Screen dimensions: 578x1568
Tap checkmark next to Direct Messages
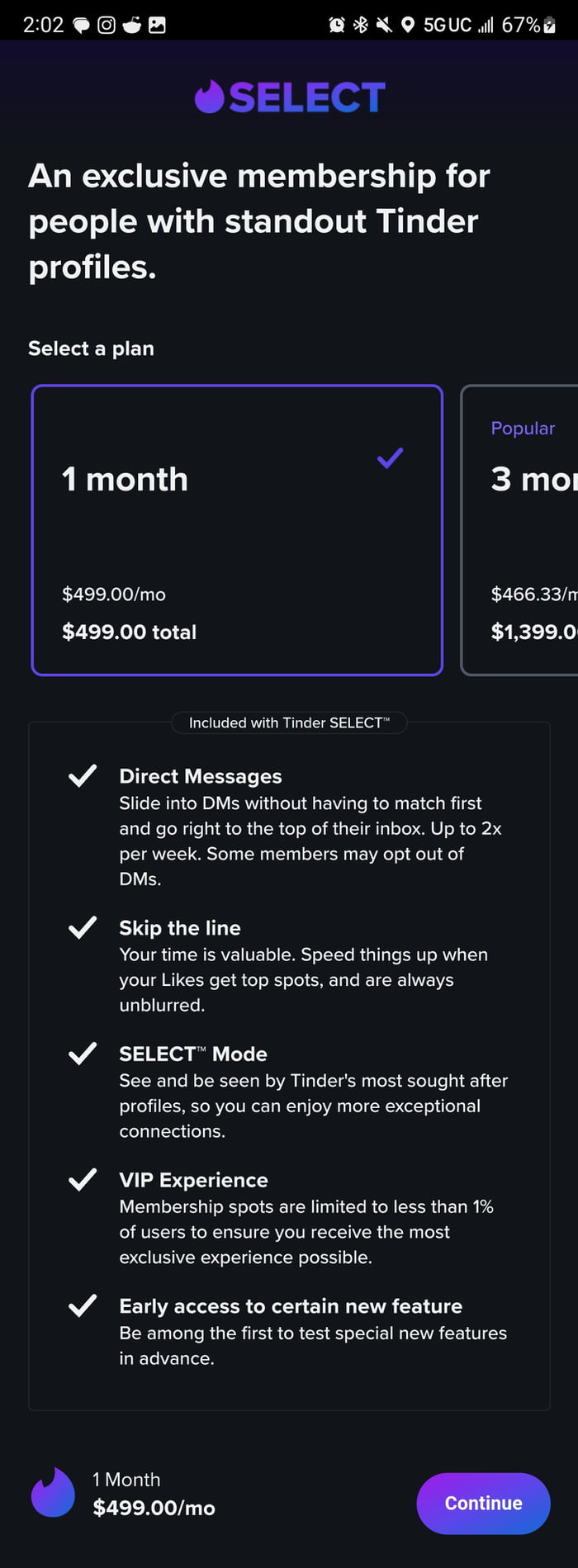[x=83, y=775]
